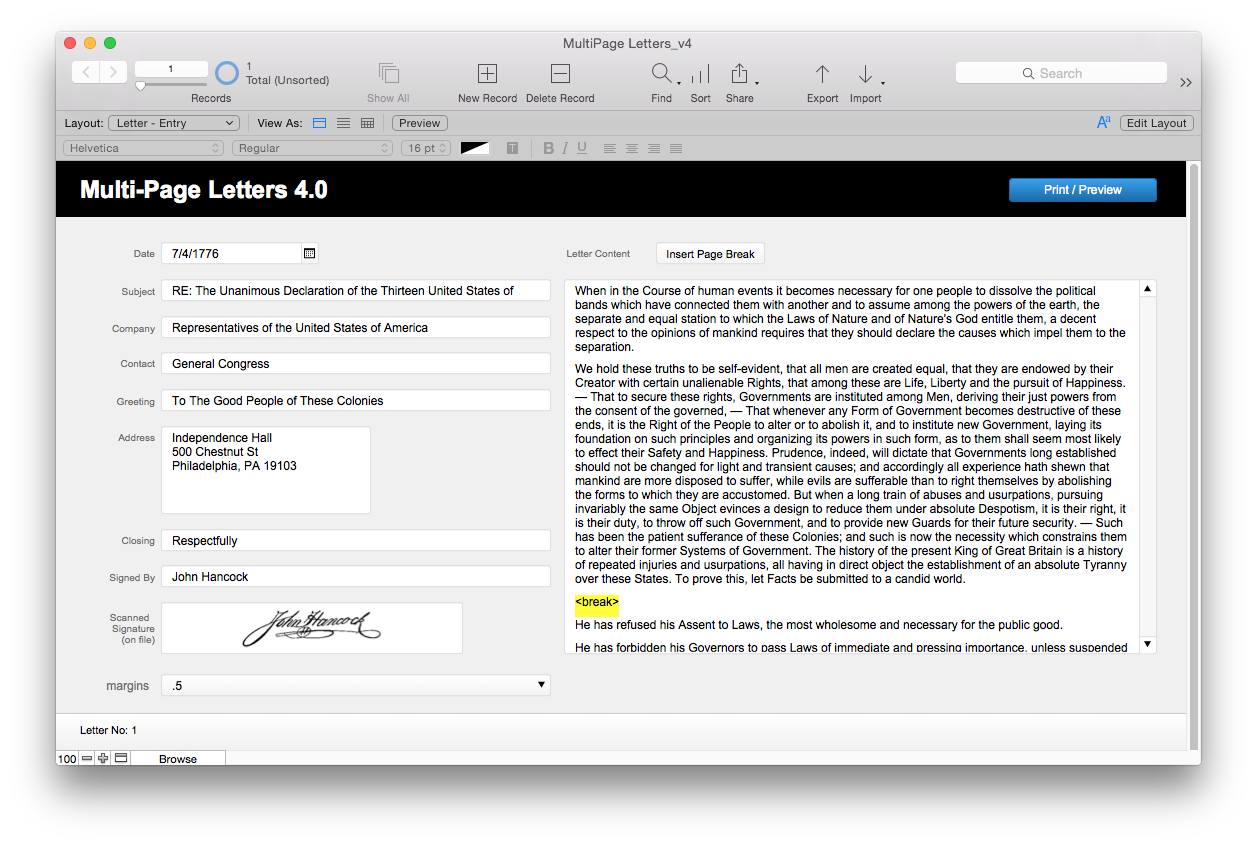The image size is (1257, 845).
Task: Click the Sort icon in toolbar
Action: pyautogui.click(x=700, y=74)
